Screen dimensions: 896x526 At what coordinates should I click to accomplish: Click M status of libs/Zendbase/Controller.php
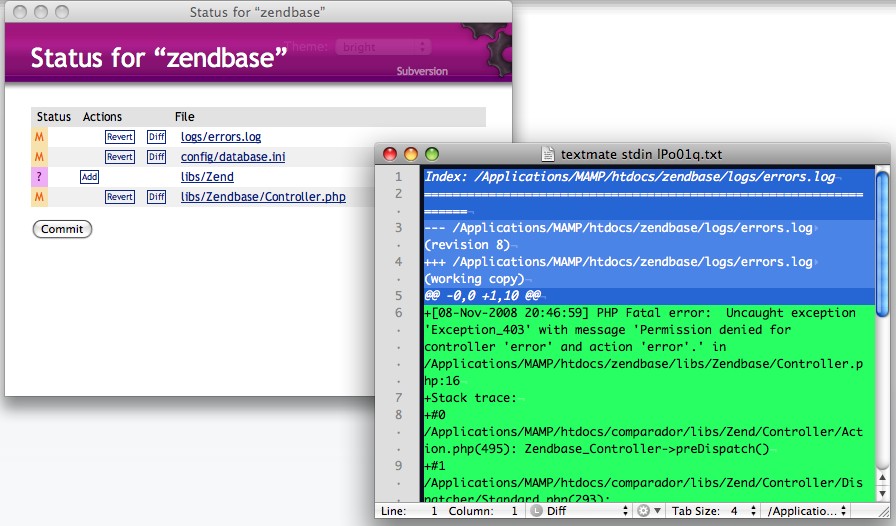click(39, 197)
